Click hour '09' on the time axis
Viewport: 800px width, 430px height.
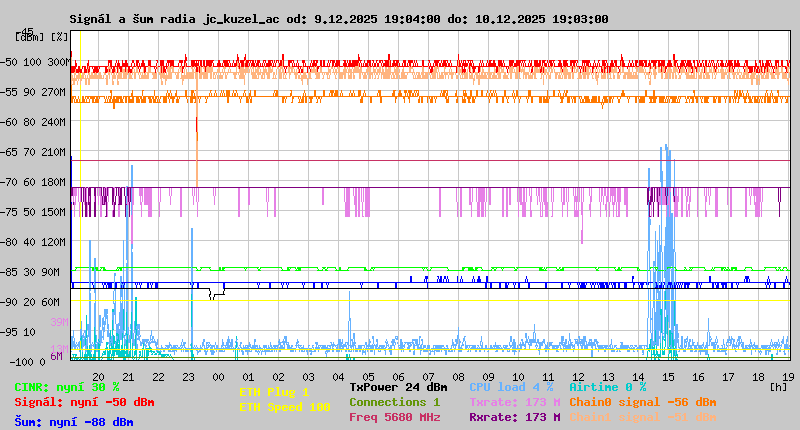coord(489,377)
